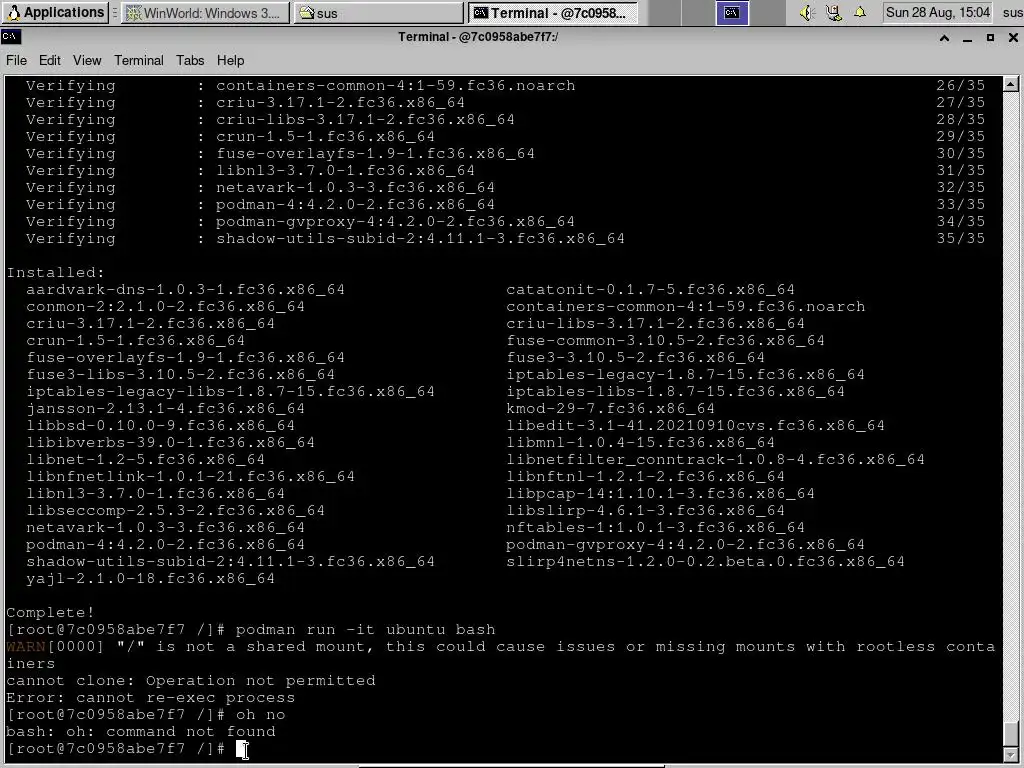The image size is (1024, 768).
Task: Click 'jansson-2.13.1-4.fc36.x86_64' package entry
Action: pyautogui.click(x=165, y=409)
